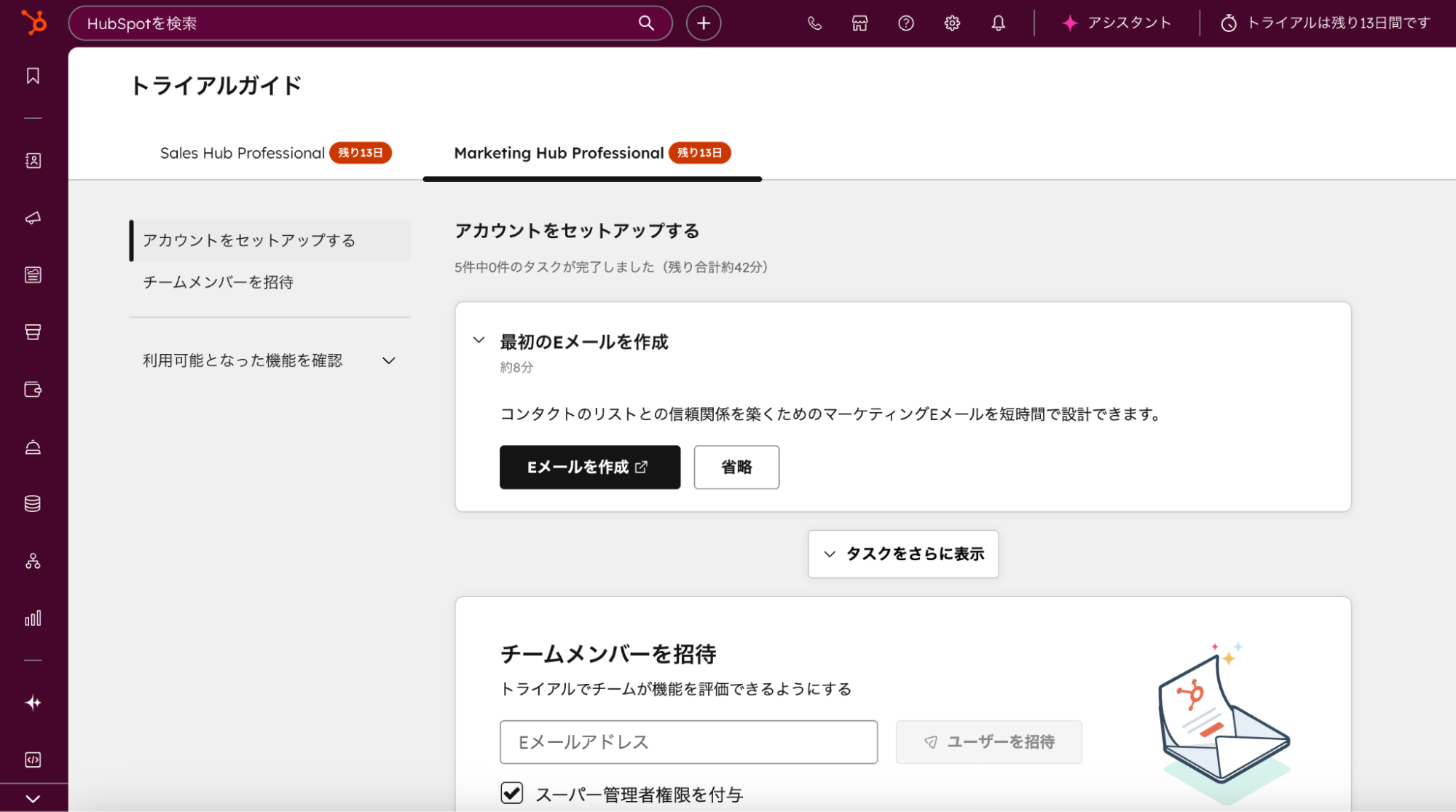Click the 省略 skip button
1456x812 pixels.
point(736,467)
